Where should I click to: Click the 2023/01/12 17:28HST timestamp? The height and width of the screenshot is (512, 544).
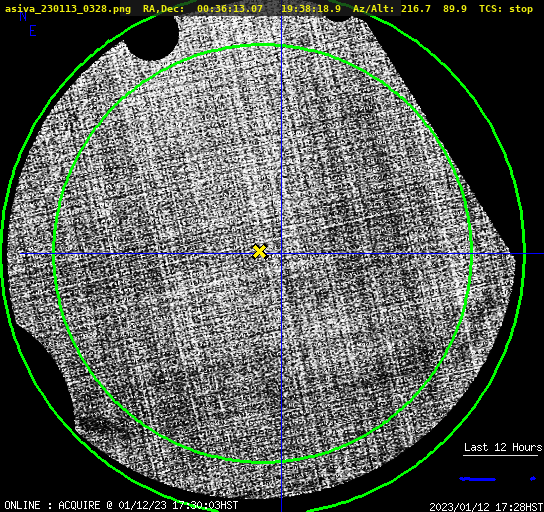[x=486, y=506]
